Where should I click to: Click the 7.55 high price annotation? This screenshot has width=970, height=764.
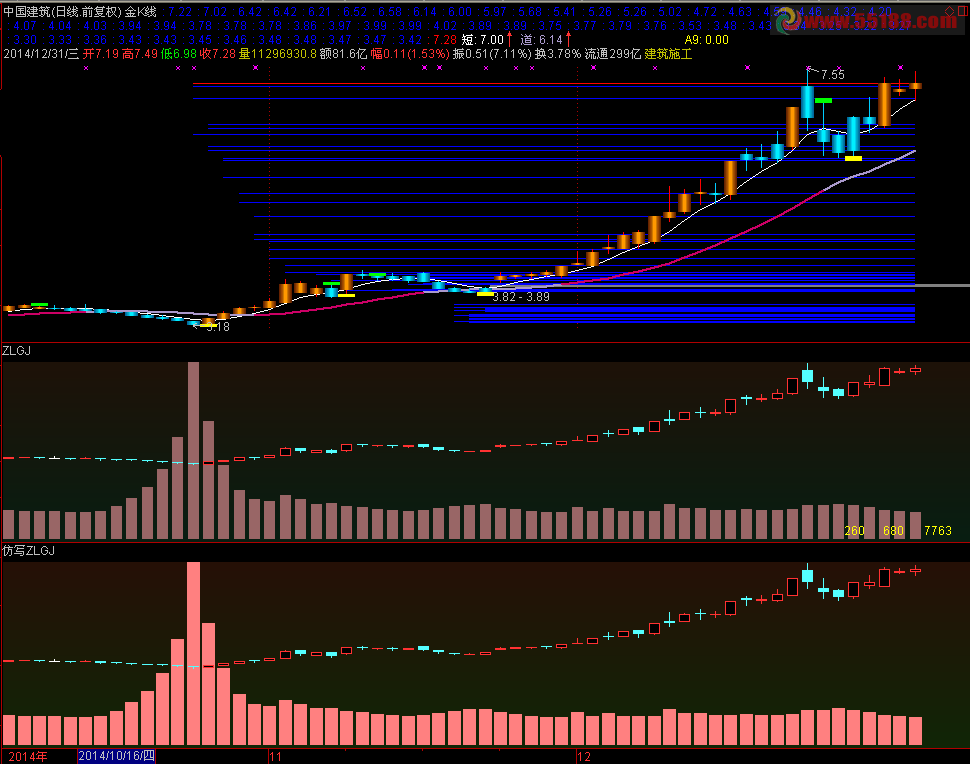point(833,75)
